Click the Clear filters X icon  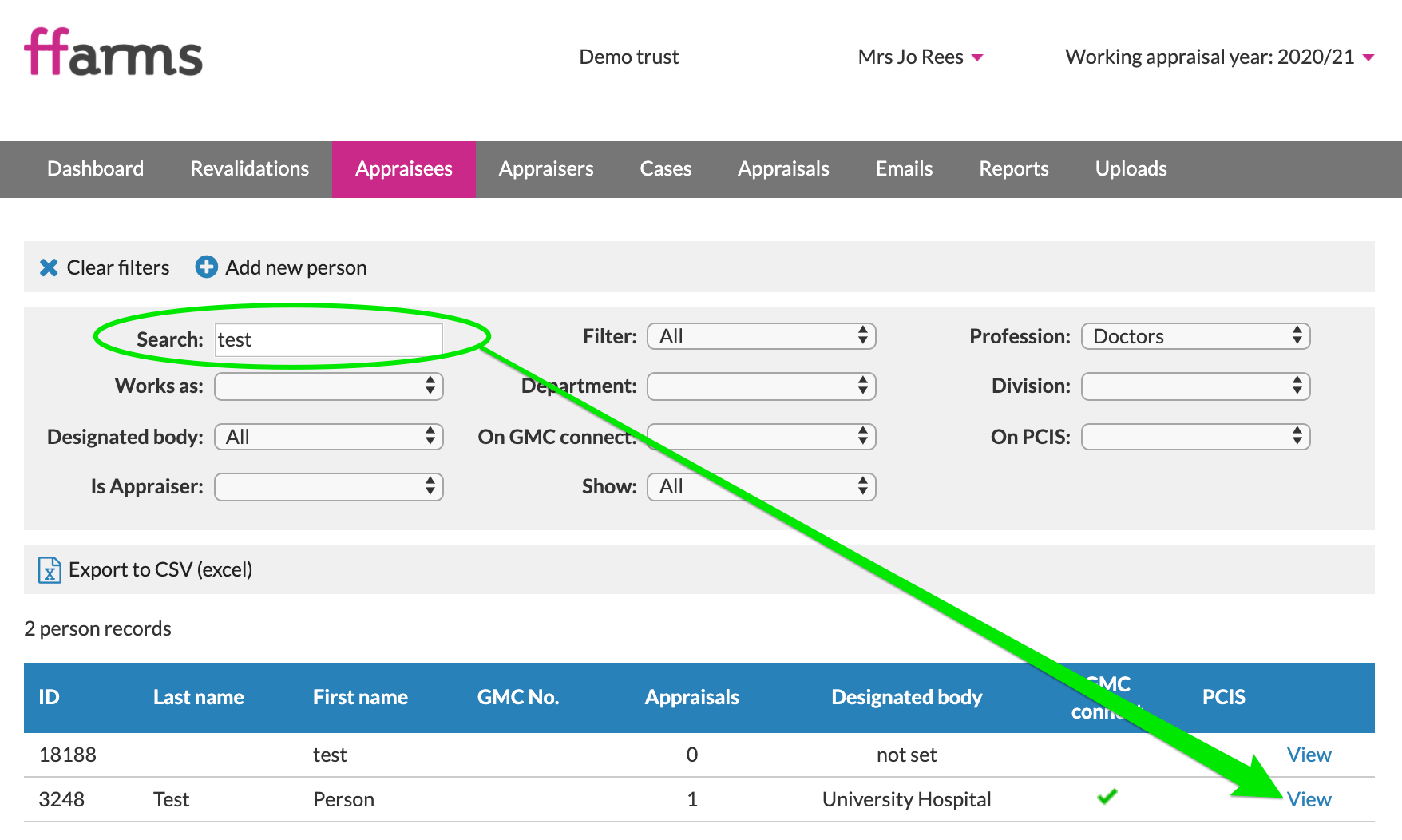click(49, 267)
